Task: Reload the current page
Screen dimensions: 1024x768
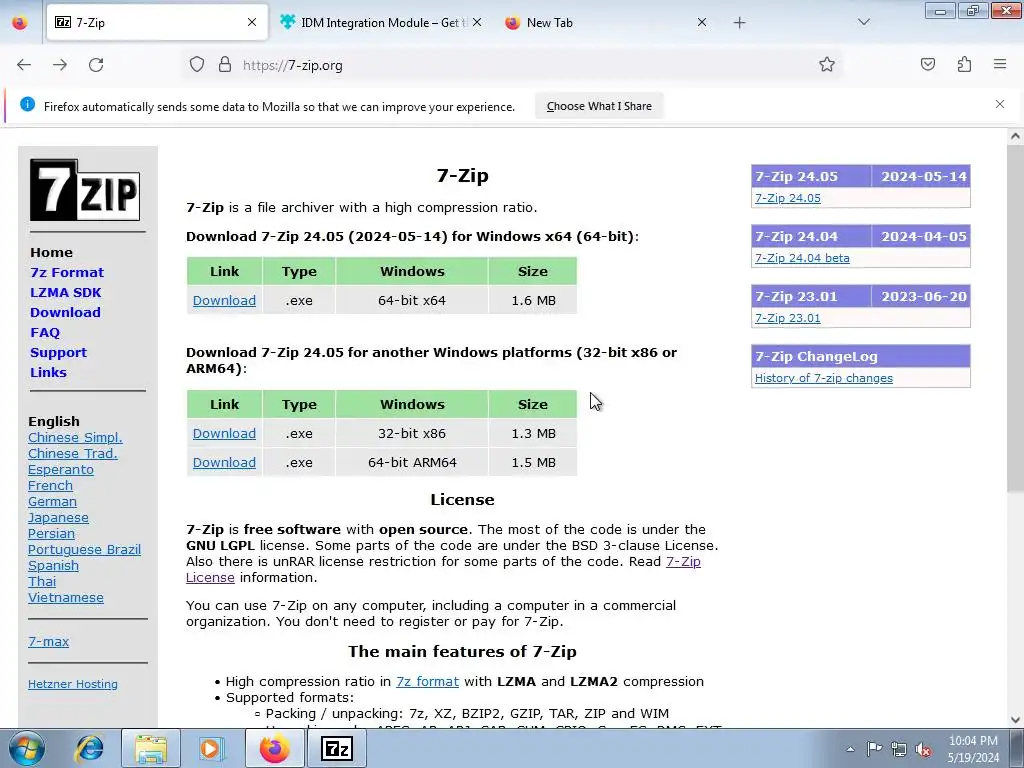Action: coord(96,65)
